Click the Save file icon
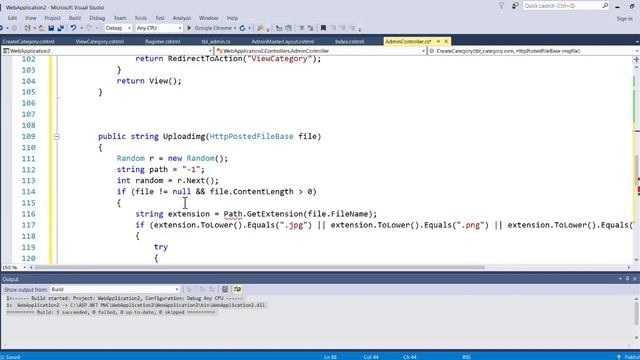Image resolution: width=640 pixels, height=360 pixels. pyautogui.click(x=51, y=28)
